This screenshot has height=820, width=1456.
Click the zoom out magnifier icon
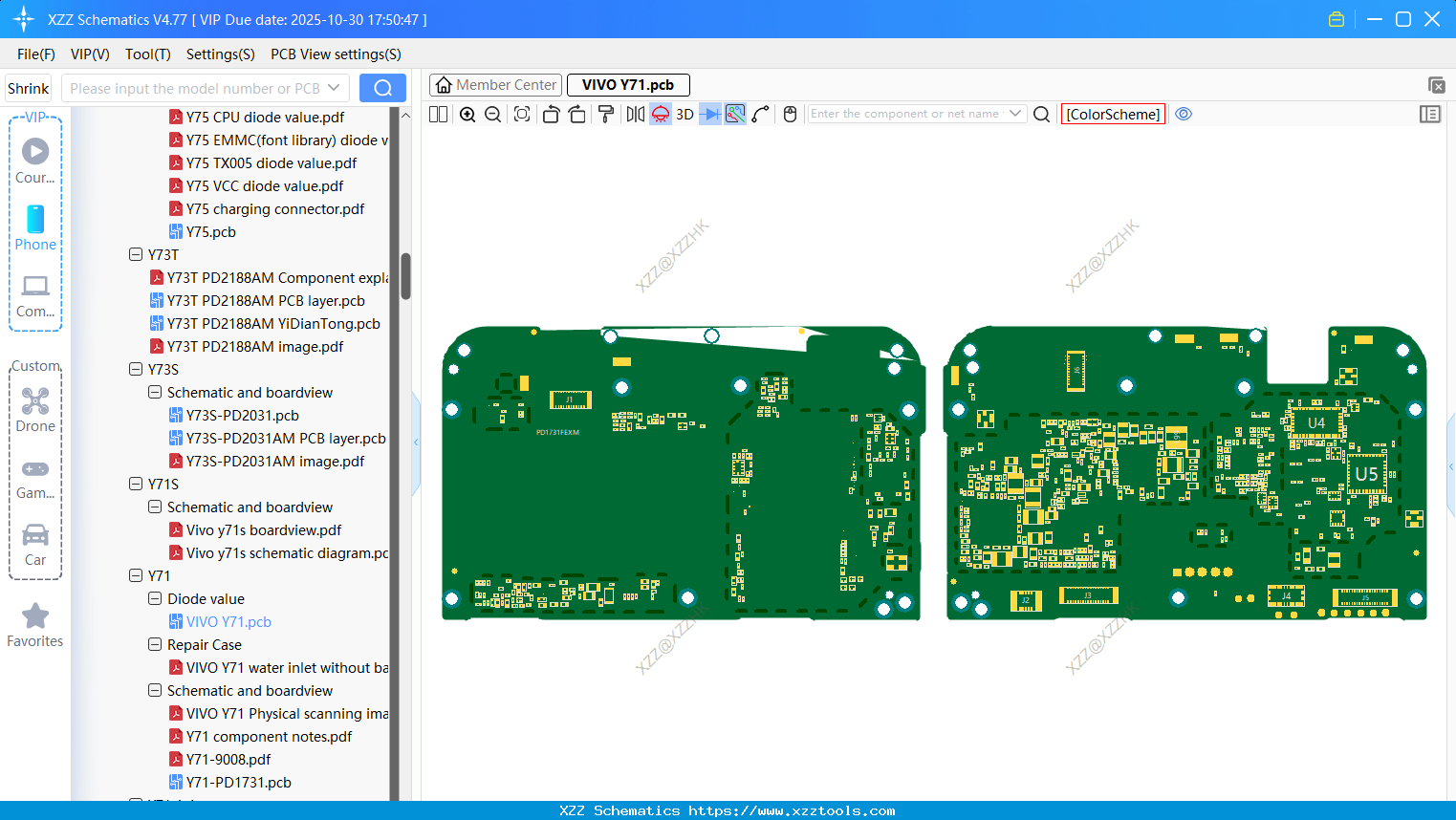493,115
